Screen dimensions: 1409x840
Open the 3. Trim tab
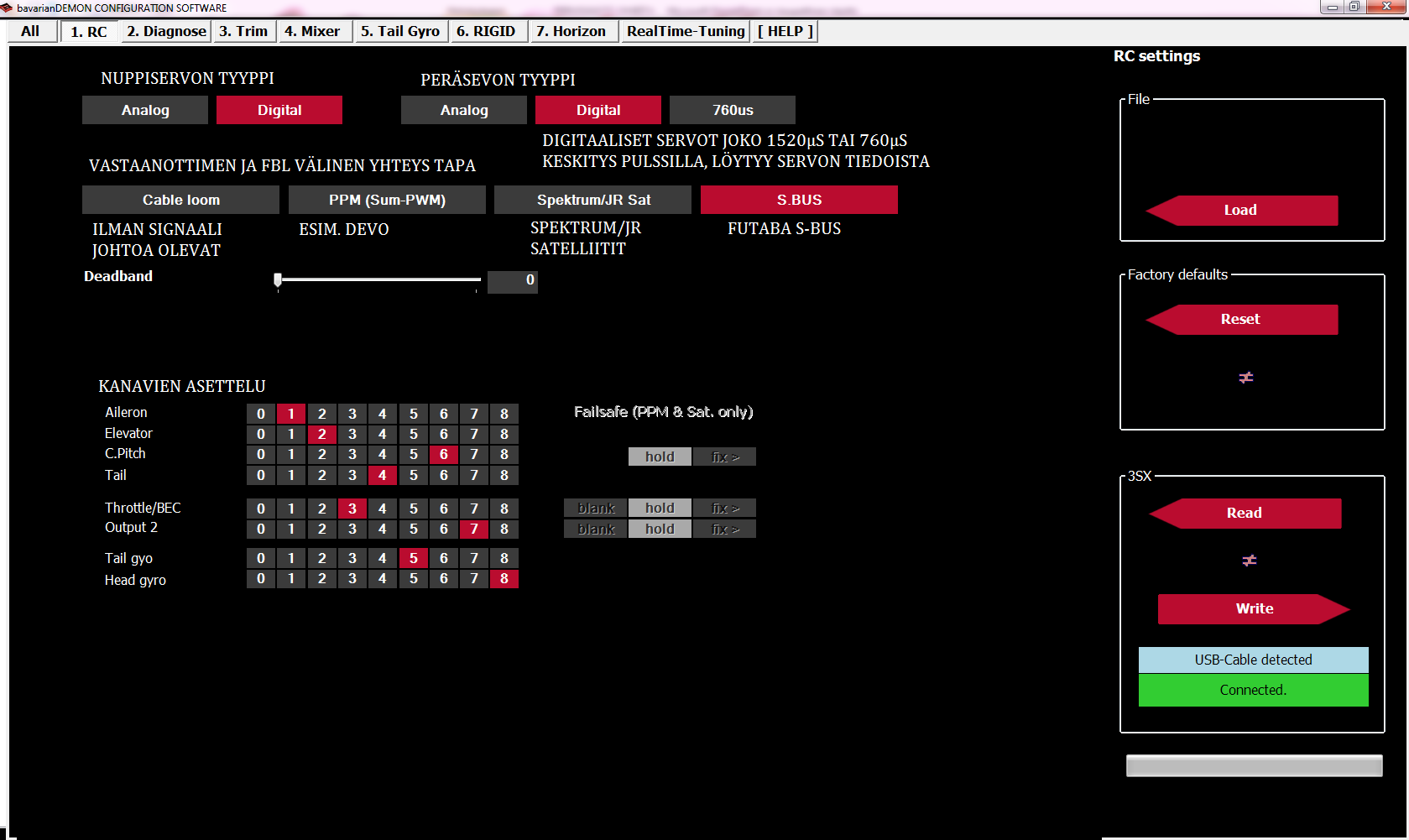(243, 31)
